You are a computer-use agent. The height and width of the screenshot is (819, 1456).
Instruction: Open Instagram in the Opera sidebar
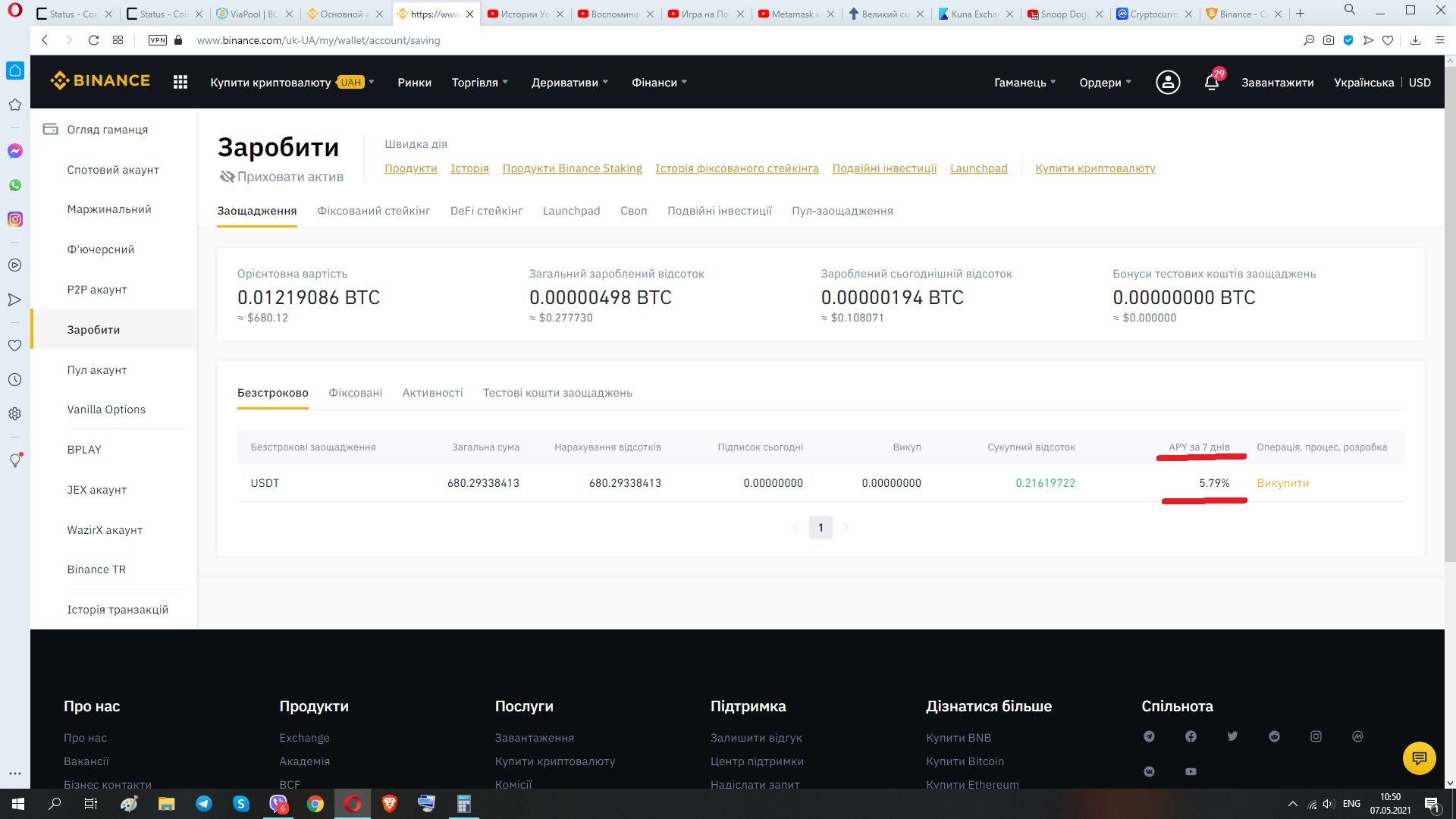[x=14, y=219]
